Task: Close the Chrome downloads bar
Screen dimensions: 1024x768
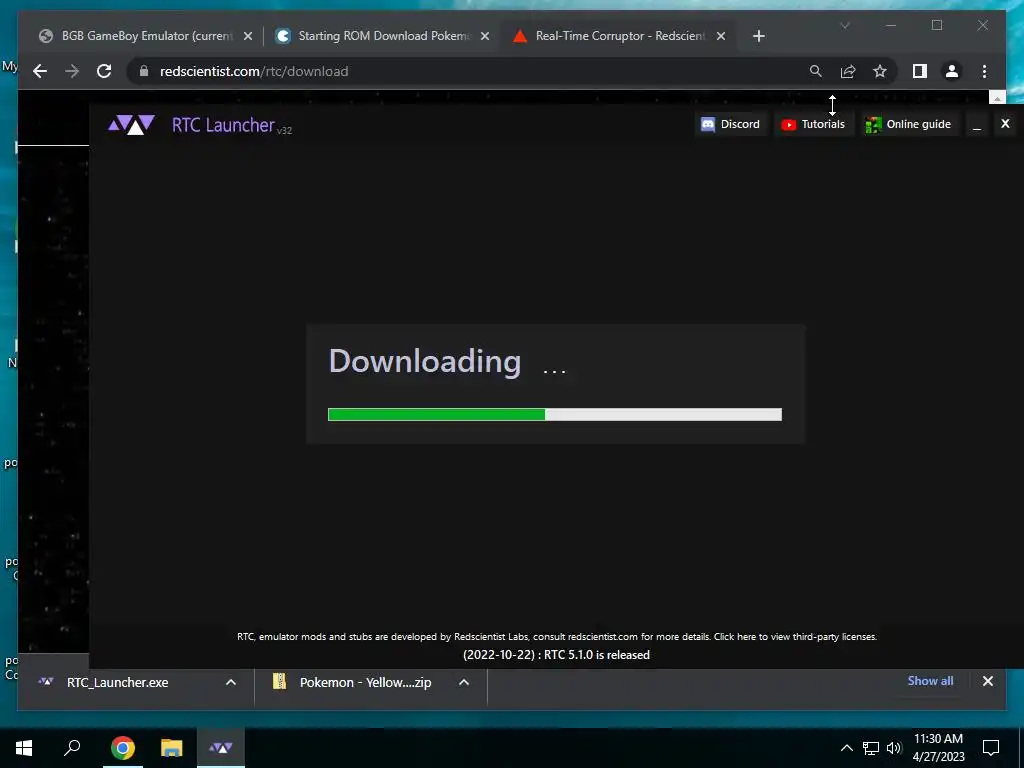Action: 987,681
